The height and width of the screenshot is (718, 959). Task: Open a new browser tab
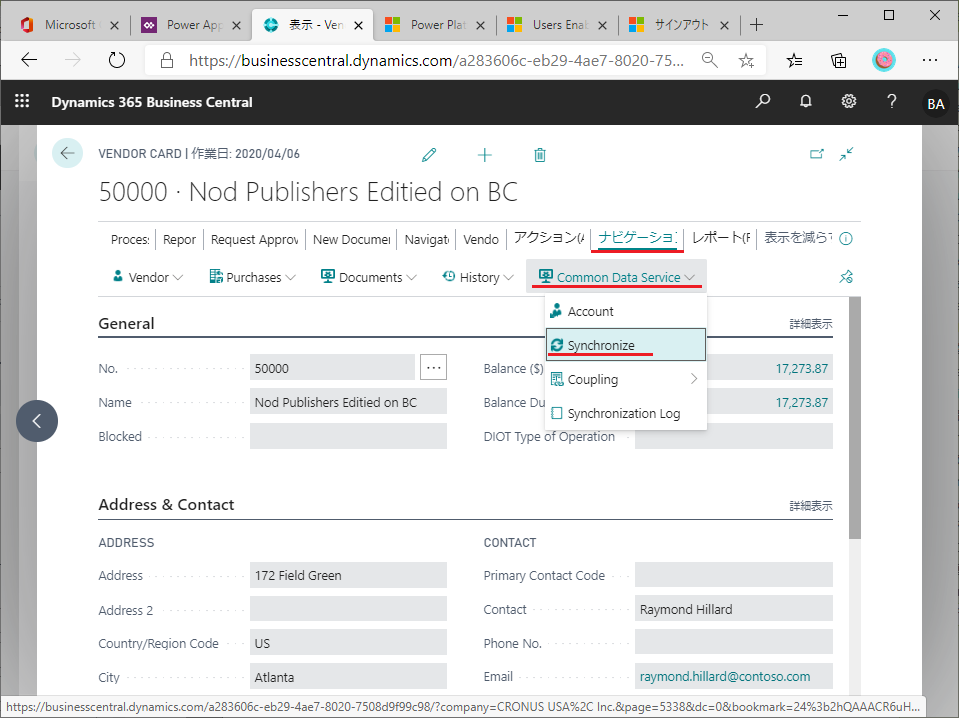(757, 24)
